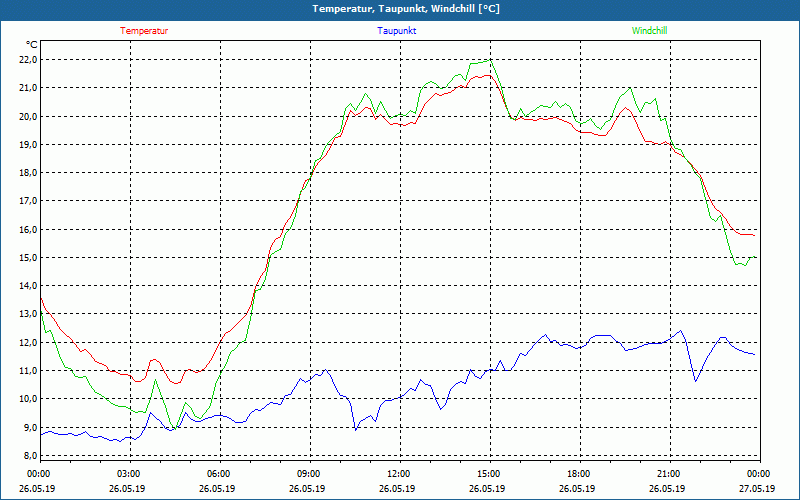The height and width of the screenshot is (500, 800).
Task: Click the 17,0 y-axis value
Action: [x=29, y=201]
